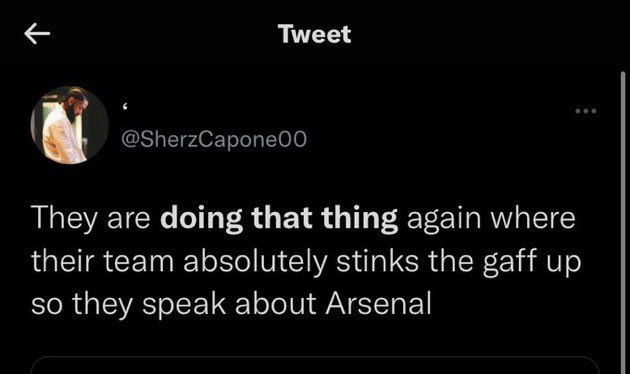Open the @SherzCapone00 handle link
The height and width of the screenshot is (374, 630).
point(214,139)
